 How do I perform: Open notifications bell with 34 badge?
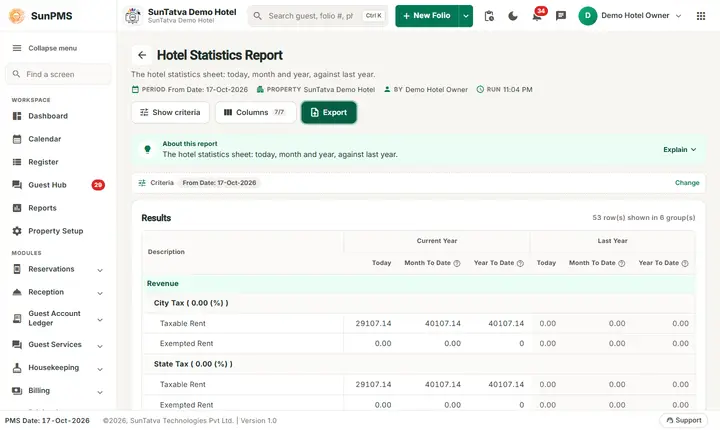pos(537,16)
